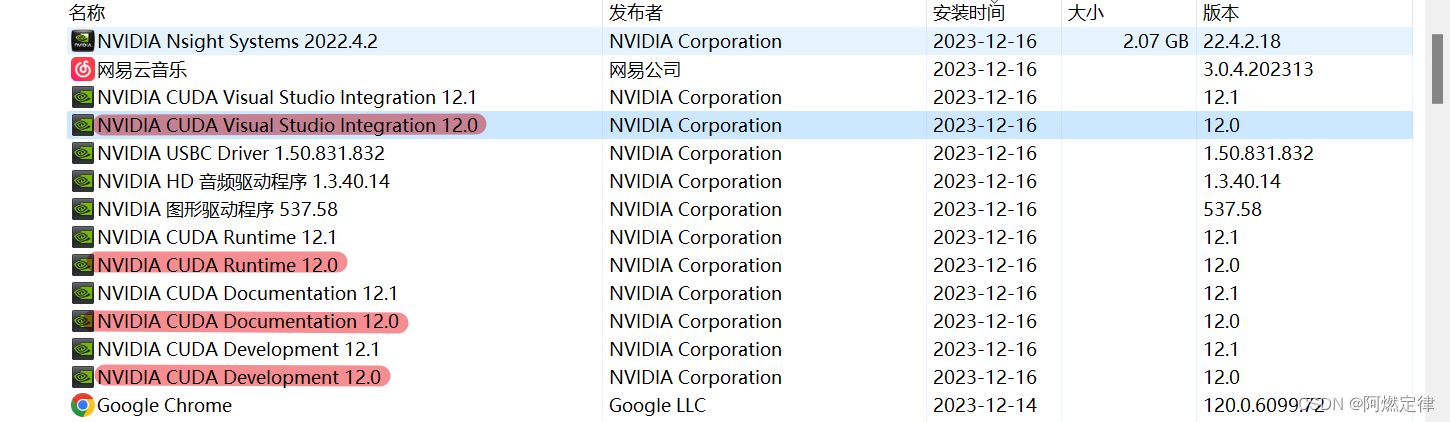The height and width of the screenshot is (422, 1450).
Task: Select NVIDIA CUDA Runtime 12.1 name
Action: [x=217, y=237]
